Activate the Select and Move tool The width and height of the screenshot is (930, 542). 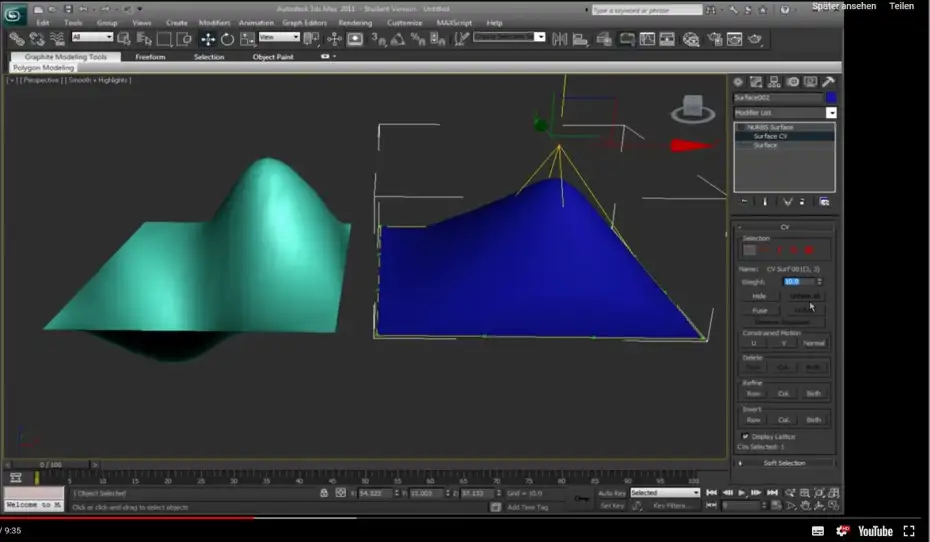click(x=208, y=39)
